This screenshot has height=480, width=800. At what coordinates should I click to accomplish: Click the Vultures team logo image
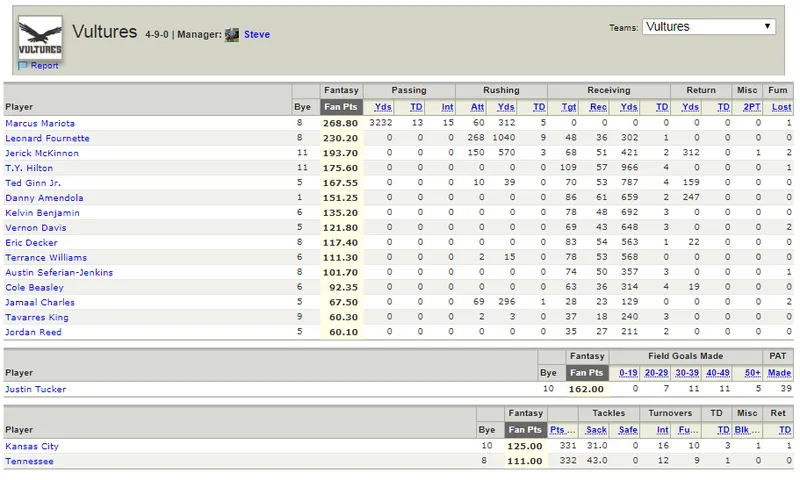[40, 37]
